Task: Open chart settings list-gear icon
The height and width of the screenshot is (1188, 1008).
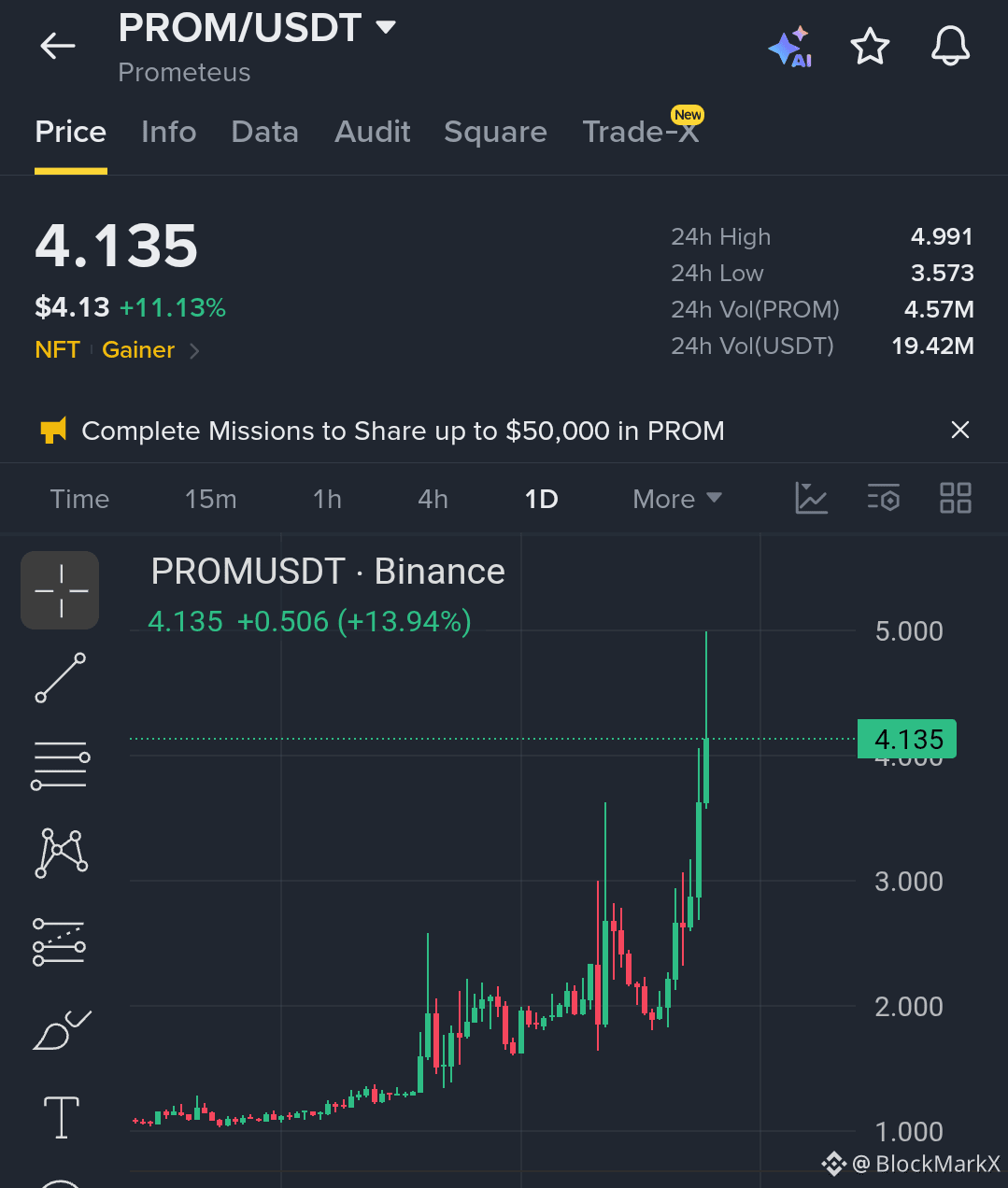Action: [884, 498]
